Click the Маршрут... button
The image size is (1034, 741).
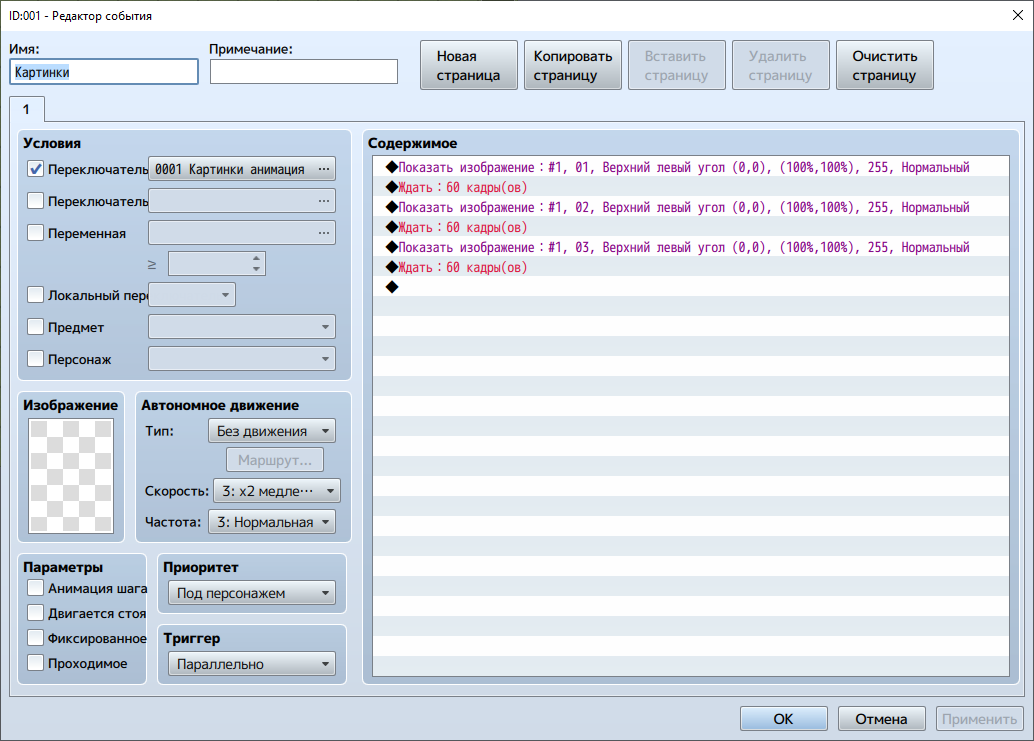[x=275, y=460]
